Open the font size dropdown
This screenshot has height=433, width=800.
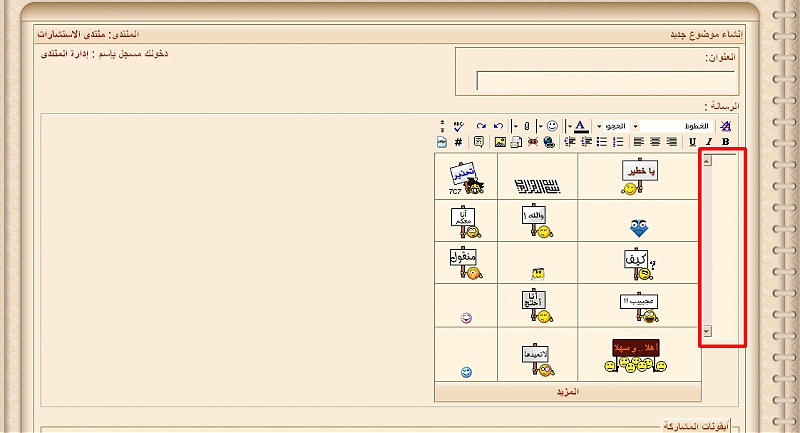click(x=615, y=126)
